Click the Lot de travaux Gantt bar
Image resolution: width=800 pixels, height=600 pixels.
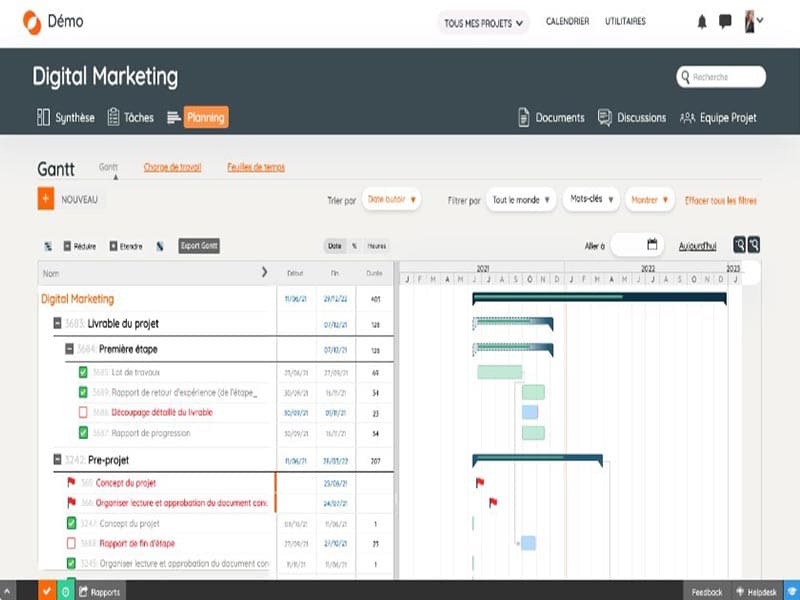click(499, 372)
